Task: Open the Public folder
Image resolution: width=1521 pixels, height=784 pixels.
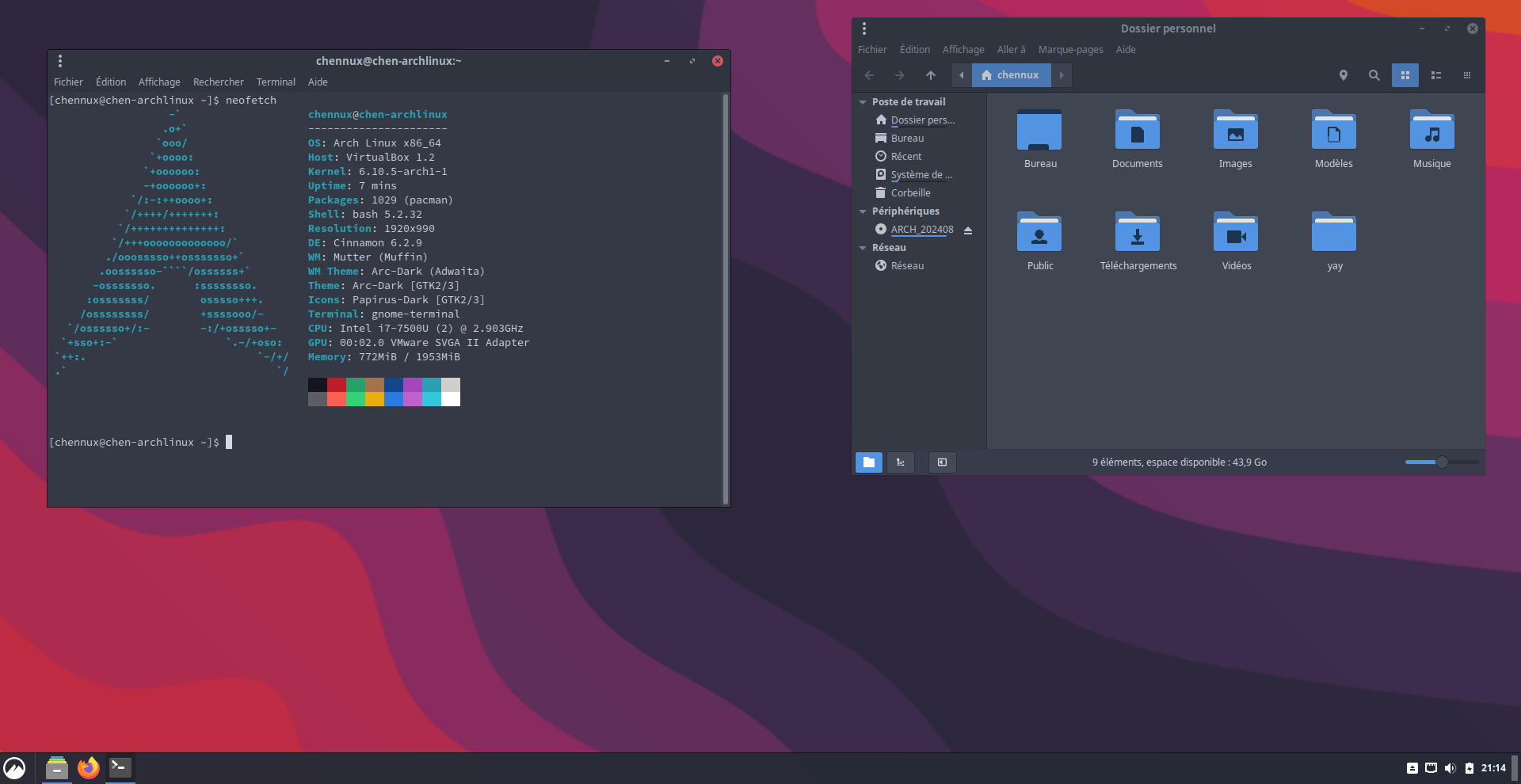Action: click(1039, 233)
